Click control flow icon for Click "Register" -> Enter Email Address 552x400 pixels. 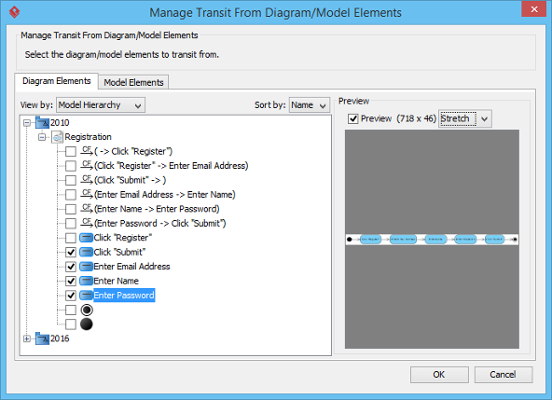[x=86, y=165]
